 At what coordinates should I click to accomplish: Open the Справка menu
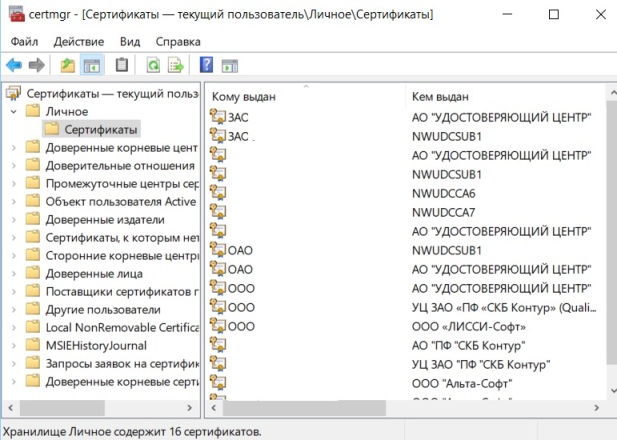coord(178,42)
